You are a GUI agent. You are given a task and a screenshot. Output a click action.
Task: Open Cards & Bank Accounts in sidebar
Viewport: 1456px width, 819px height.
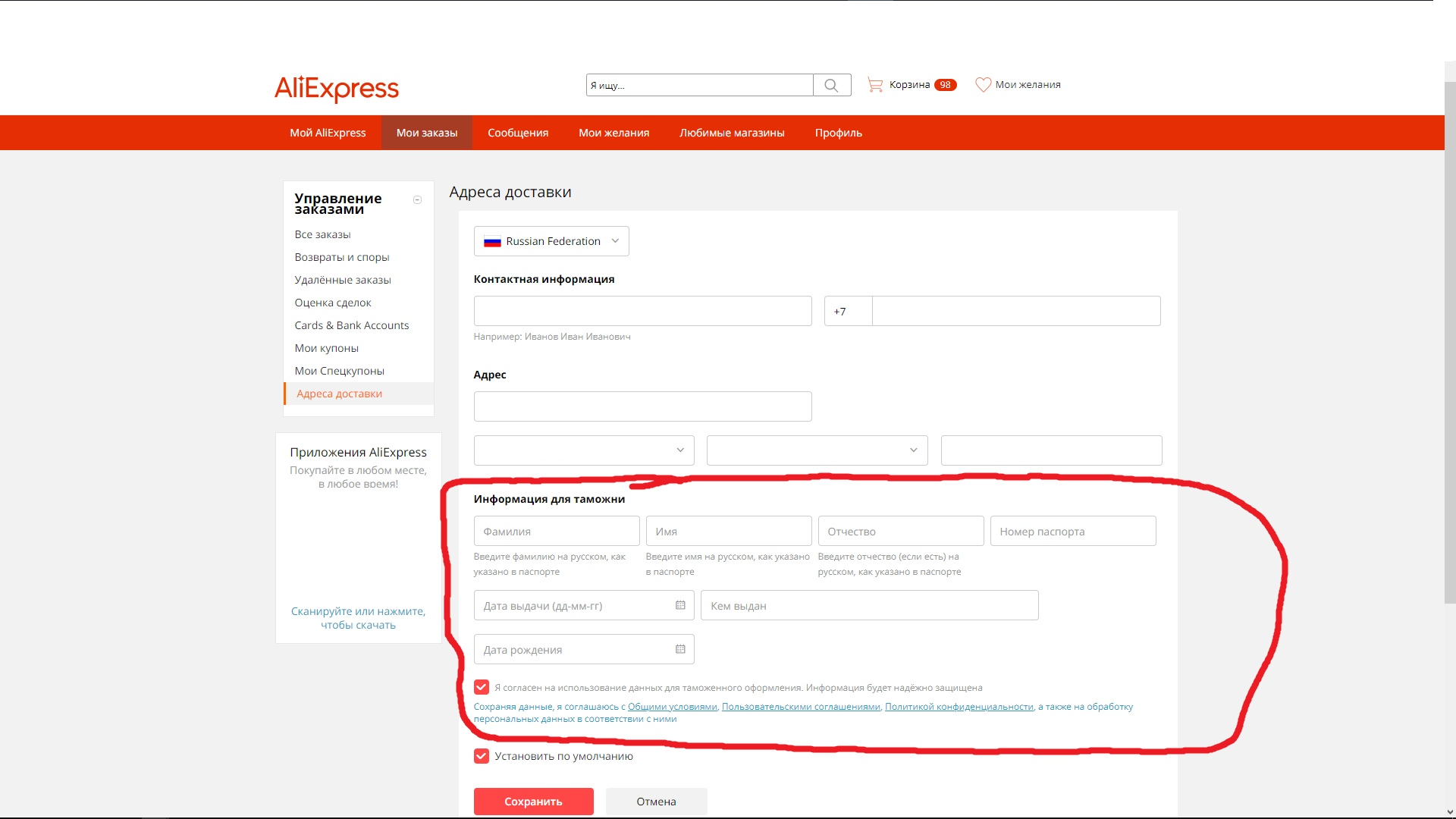[x=352, y=325]
